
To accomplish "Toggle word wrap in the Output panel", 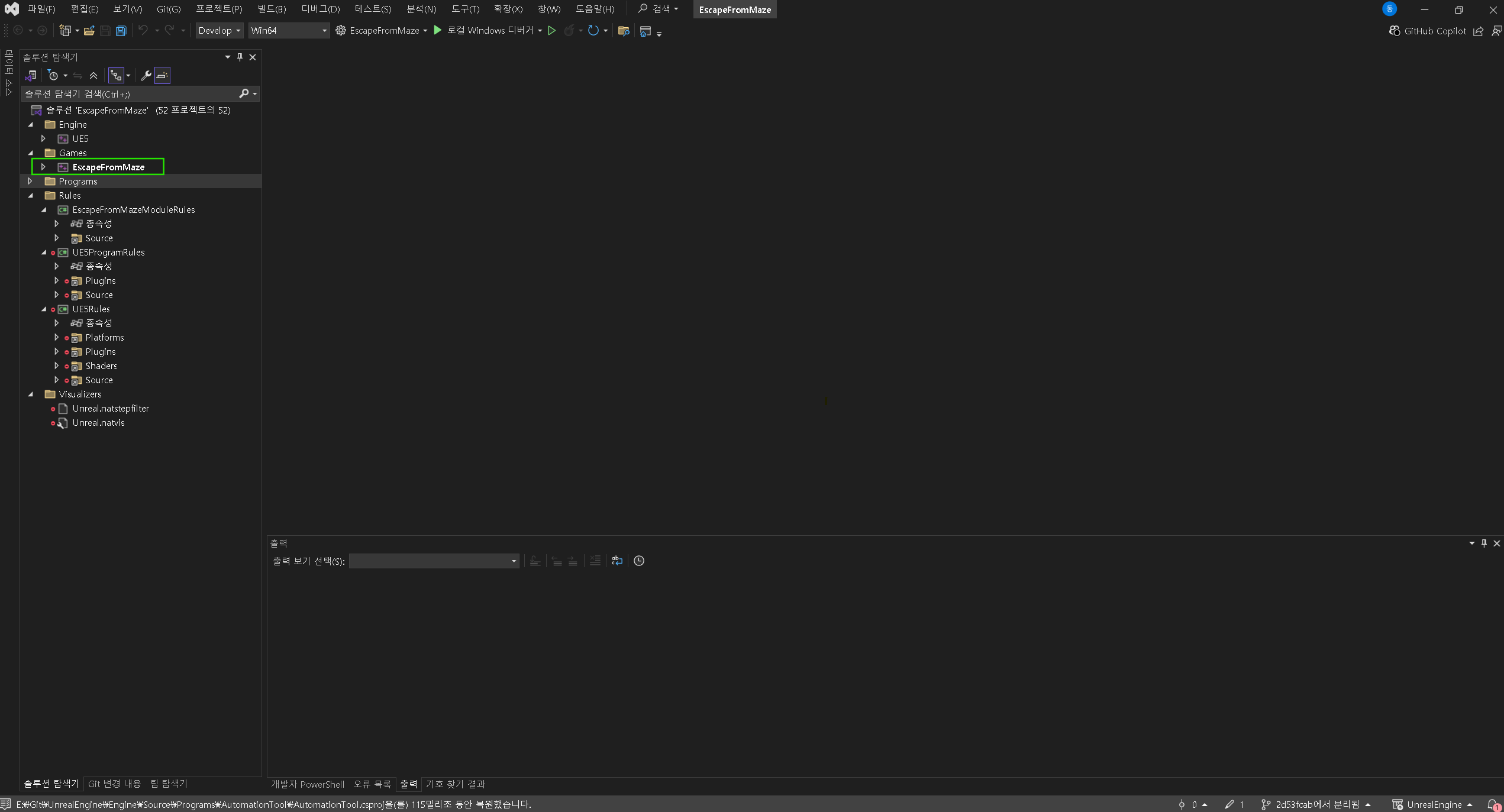I will click(617, 561).
